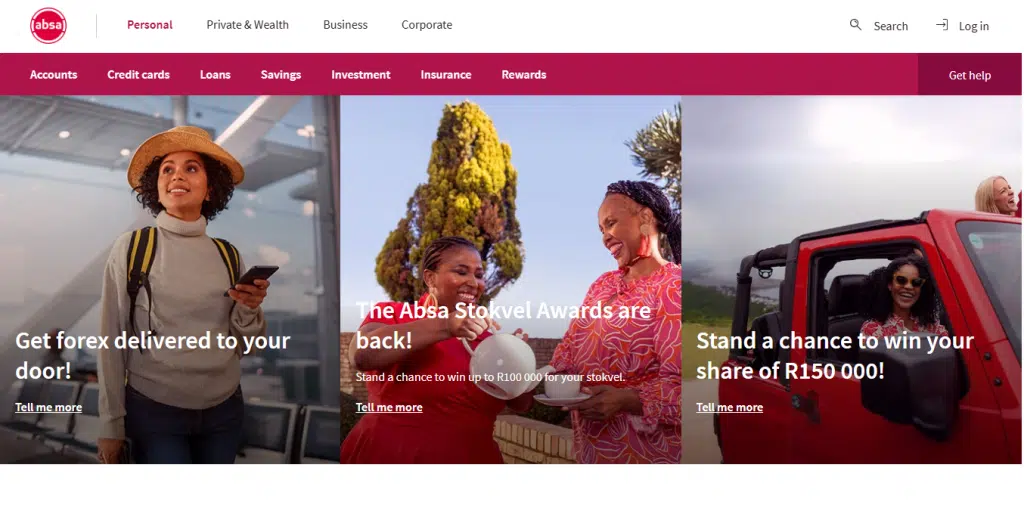Viewport: 1024px width, 508px height.
Task: Click the Get help button
Action: click(970, 75)
